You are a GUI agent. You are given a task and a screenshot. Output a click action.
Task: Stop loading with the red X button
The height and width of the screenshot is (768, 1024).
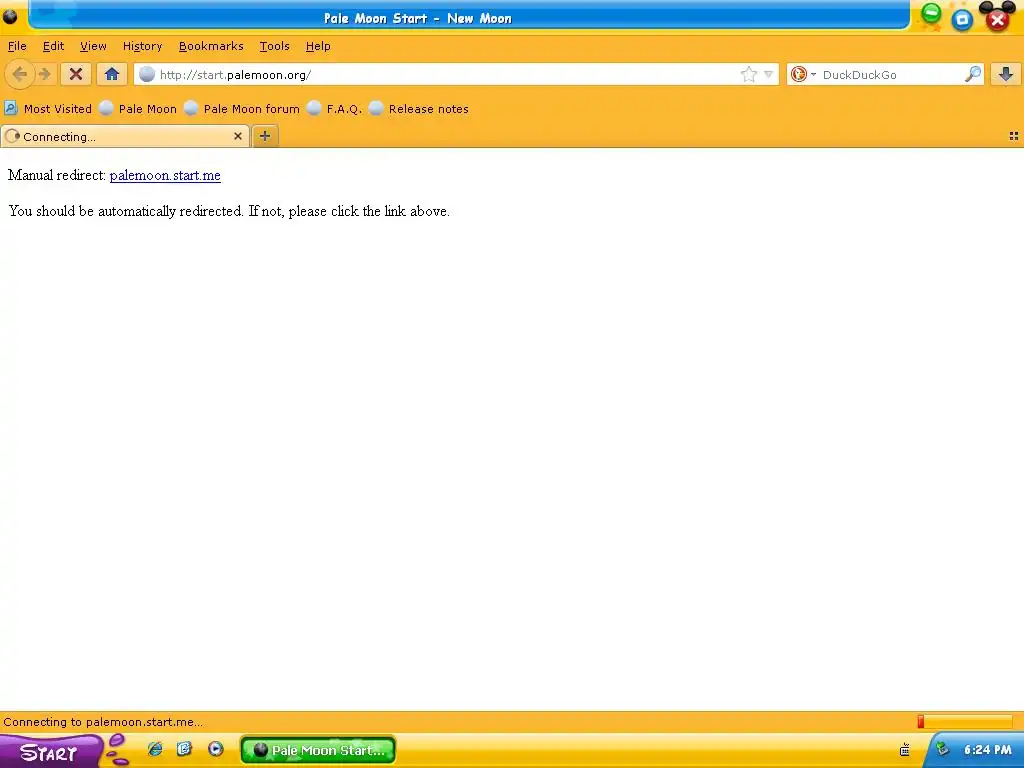tap(76, 74)
